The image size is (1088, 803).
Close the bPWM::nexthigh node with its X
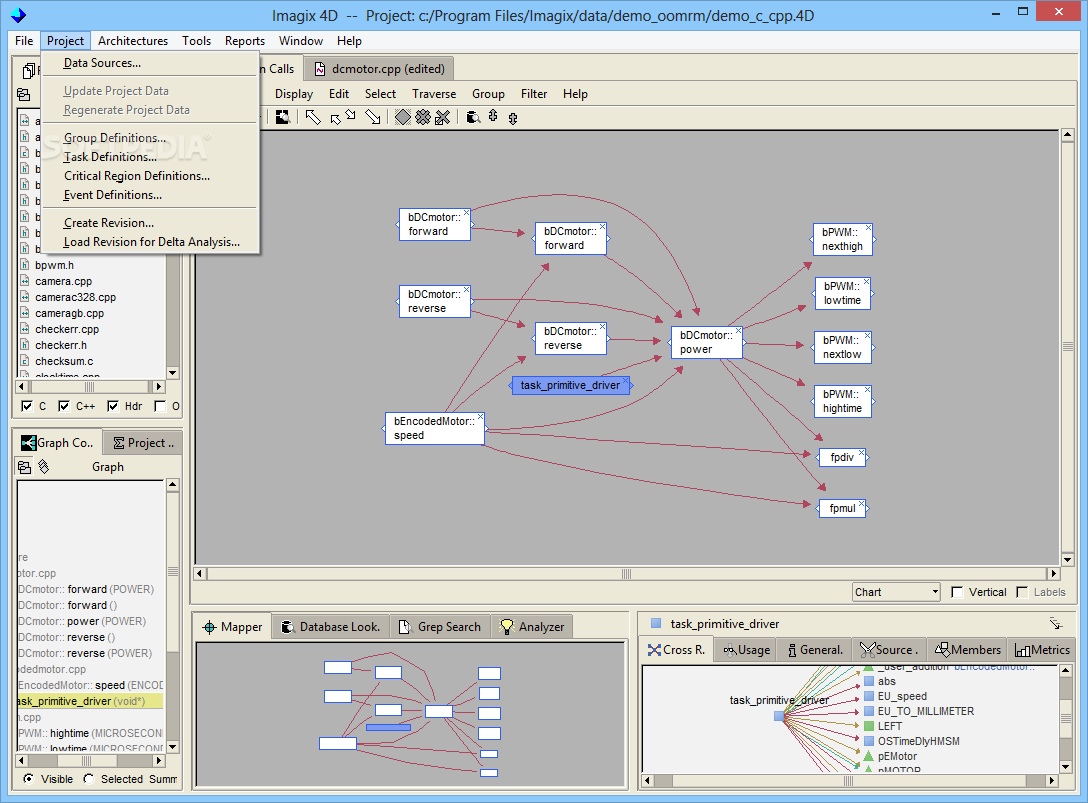coord(867,228)
